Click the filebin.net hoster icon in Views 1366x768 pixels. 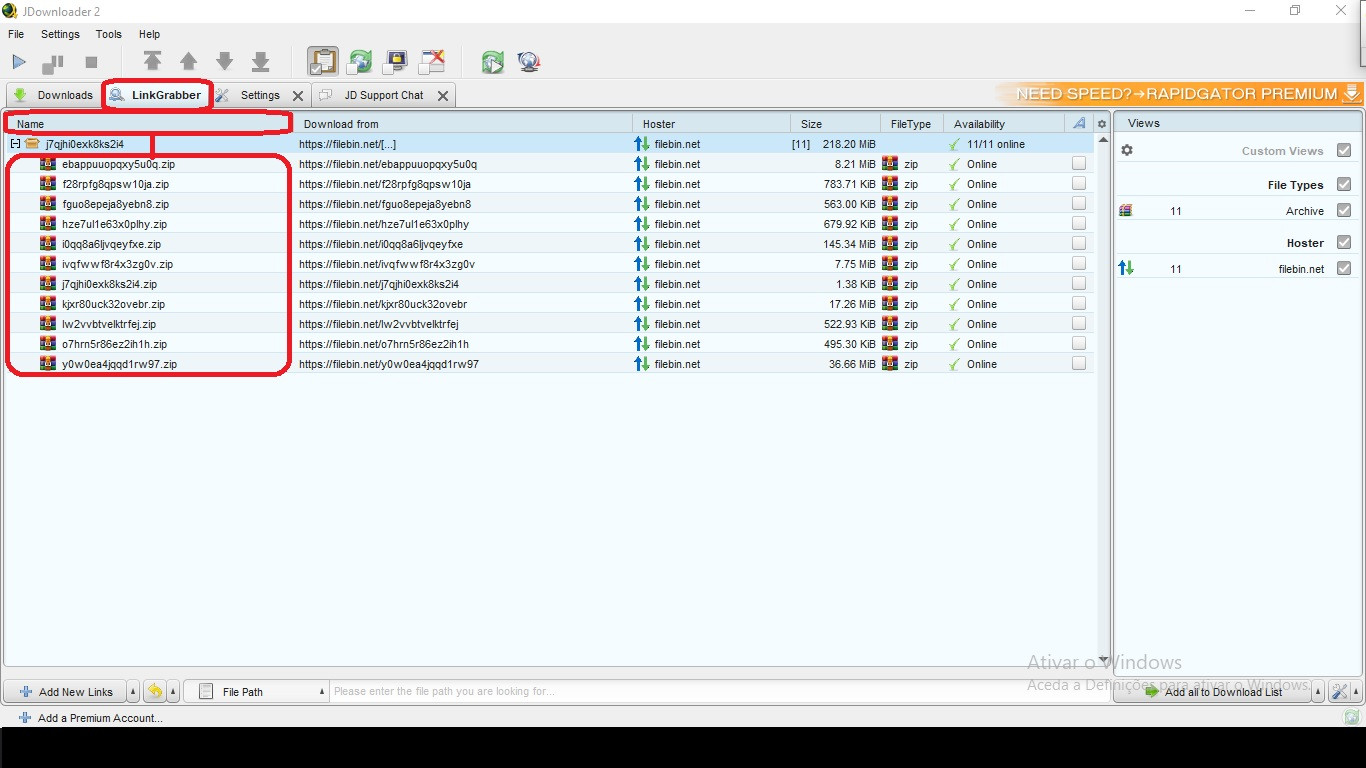(1126, 268)
